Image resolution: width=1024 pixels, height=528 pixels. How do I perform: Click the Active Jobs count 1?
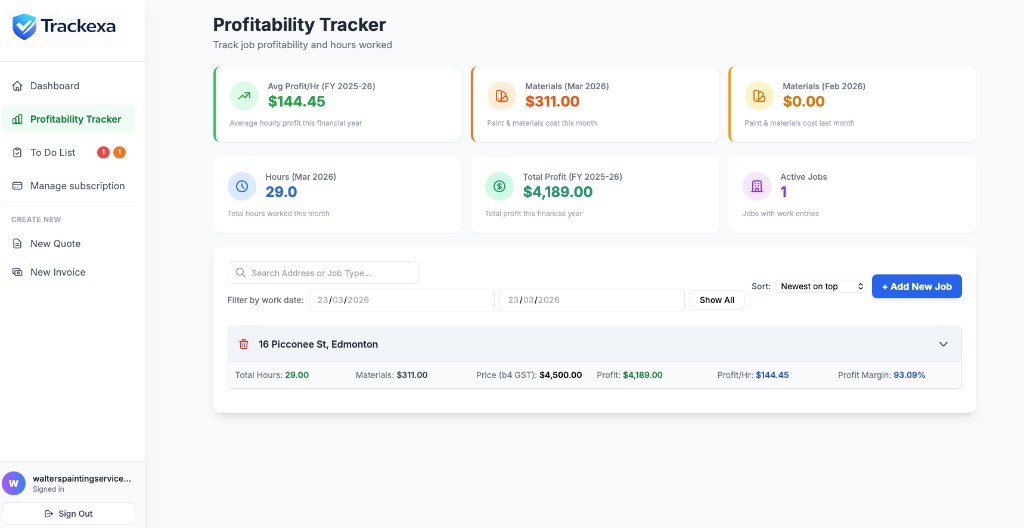[784, 191]
